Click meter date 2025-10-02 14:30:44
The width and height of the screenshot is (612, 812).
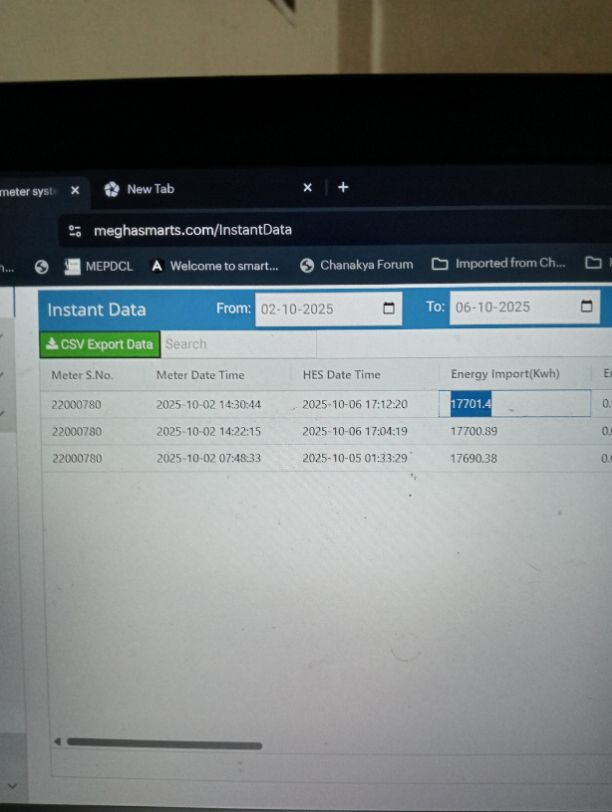point(208,404)
